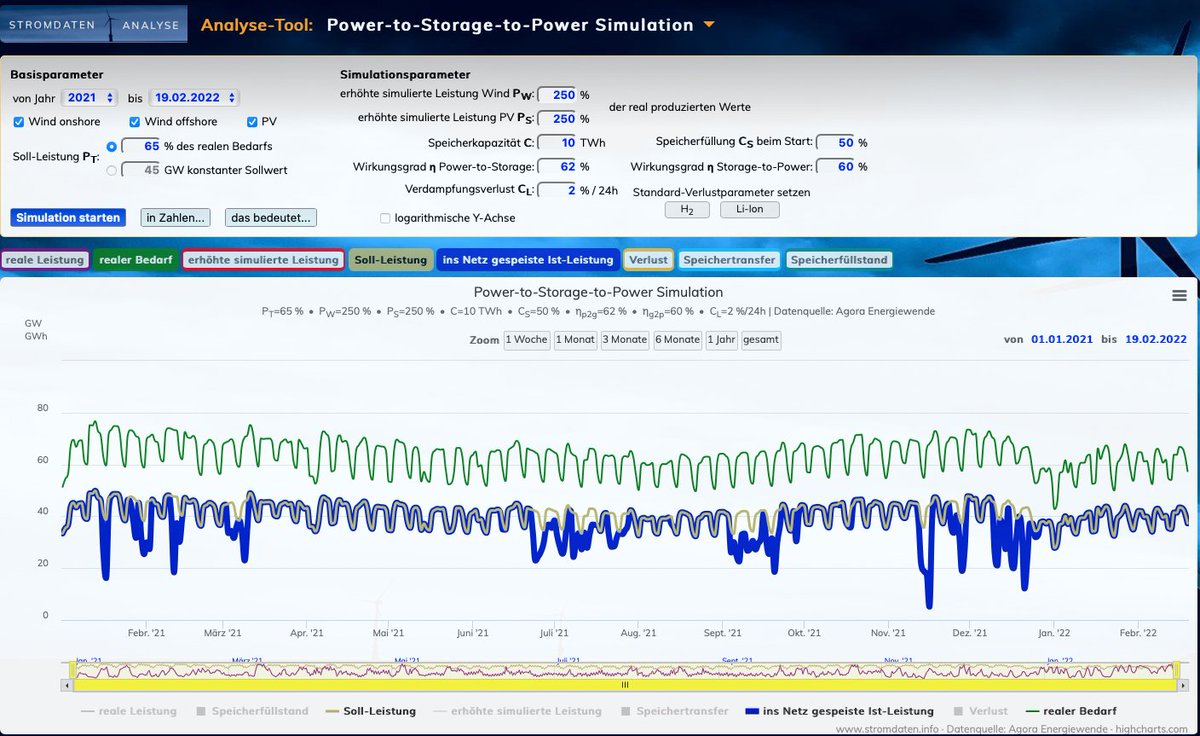Click the STROMDATEN logo
Screen dimensions: 1200x736
pyautogui.click(x=50, y=25)
